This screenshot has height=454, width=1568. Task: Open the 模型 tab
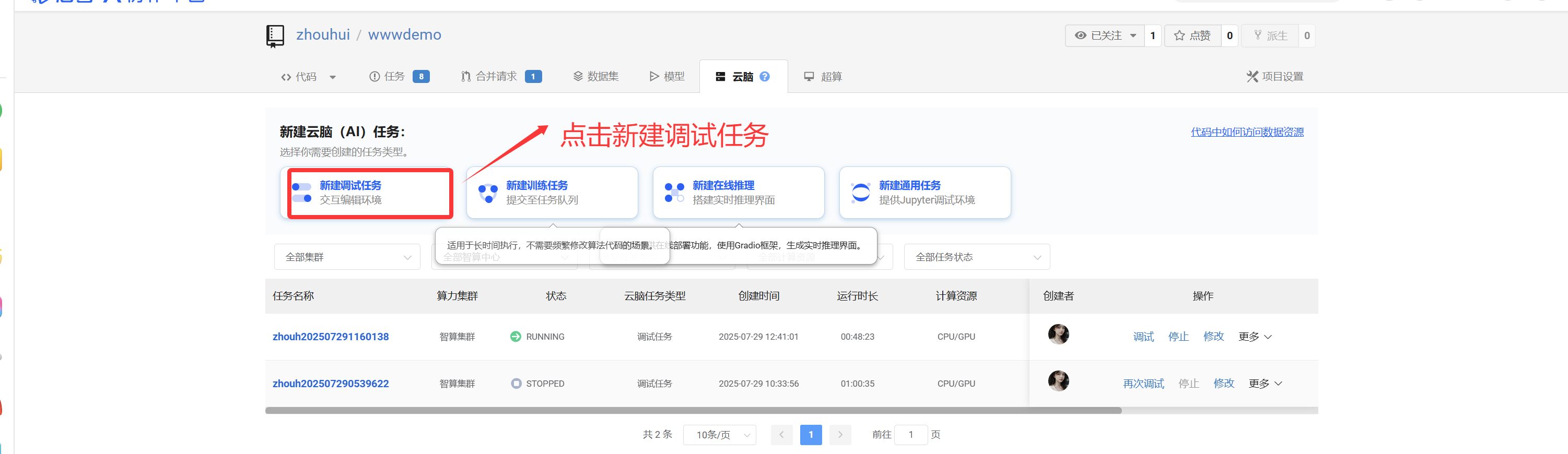pos(666,77)
